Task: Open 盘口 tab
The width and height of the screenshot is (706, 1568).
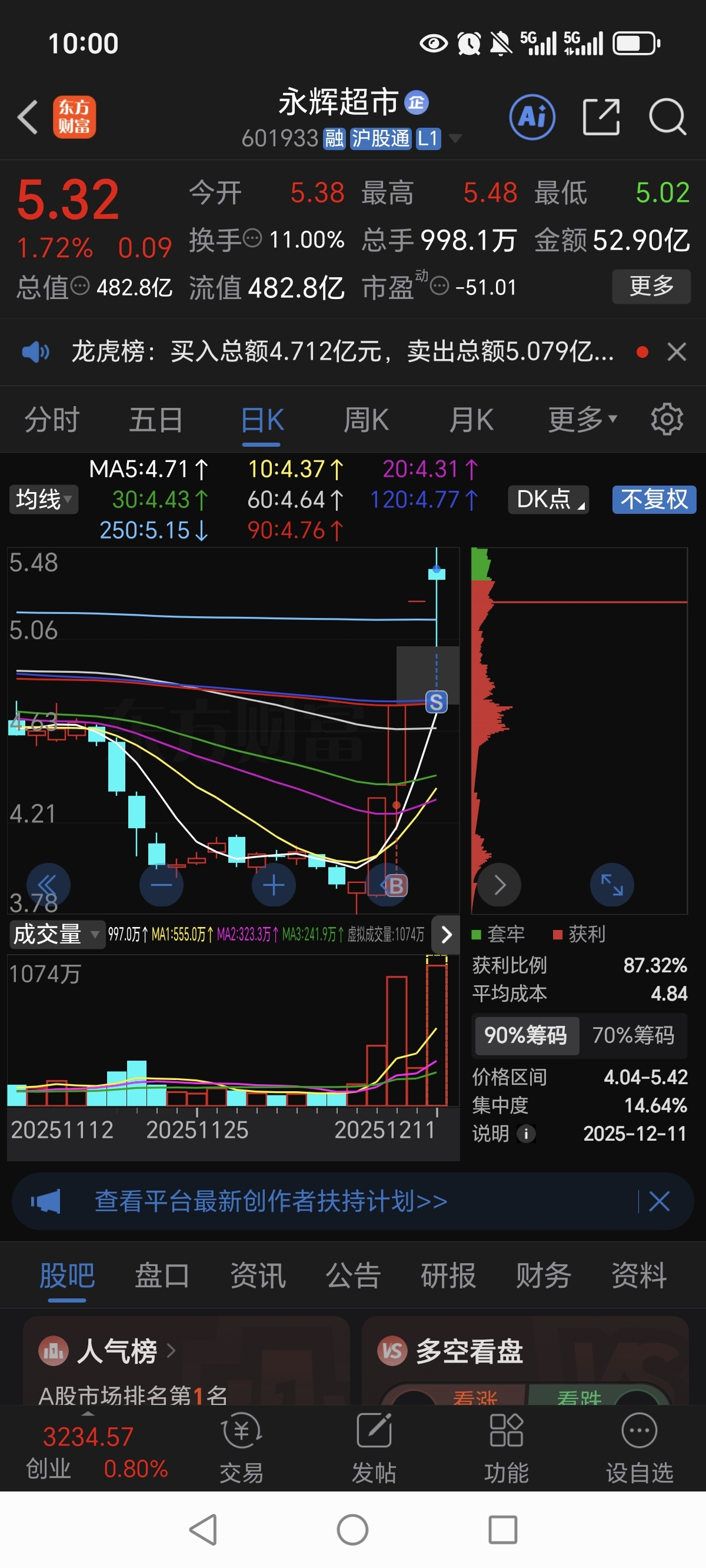Action: pos(162,1275)
